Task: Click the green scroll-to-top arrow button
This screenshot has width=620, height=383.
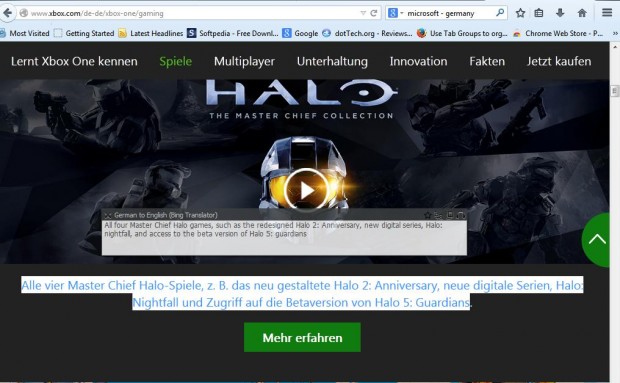Action: click(596, 240)
